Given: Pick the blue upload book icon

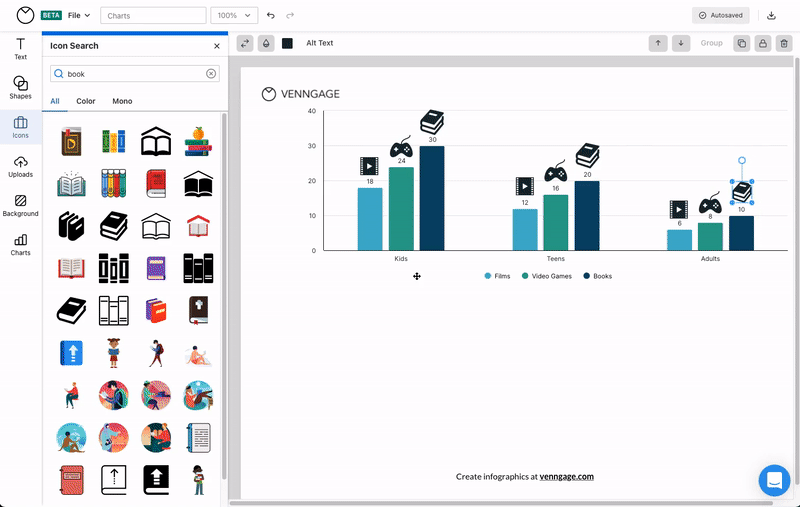Looking at the screenshot, I should tap(71, 352).
